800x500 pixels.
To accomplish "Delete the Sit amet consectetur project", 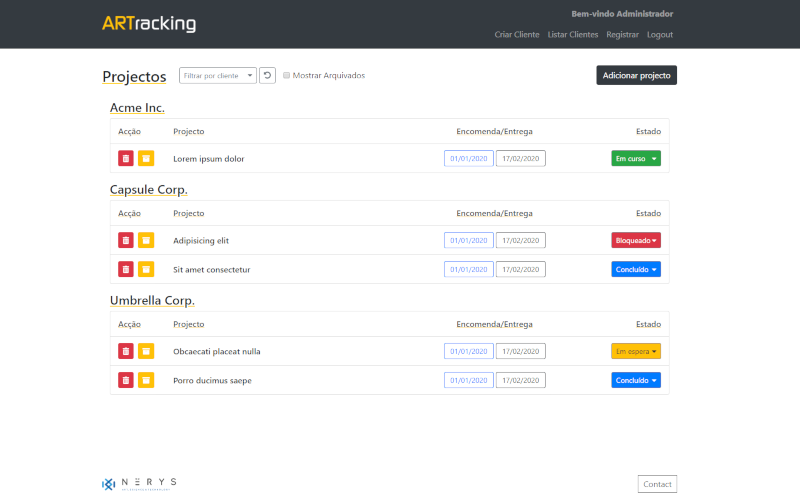I will click(x=126, y=269).
